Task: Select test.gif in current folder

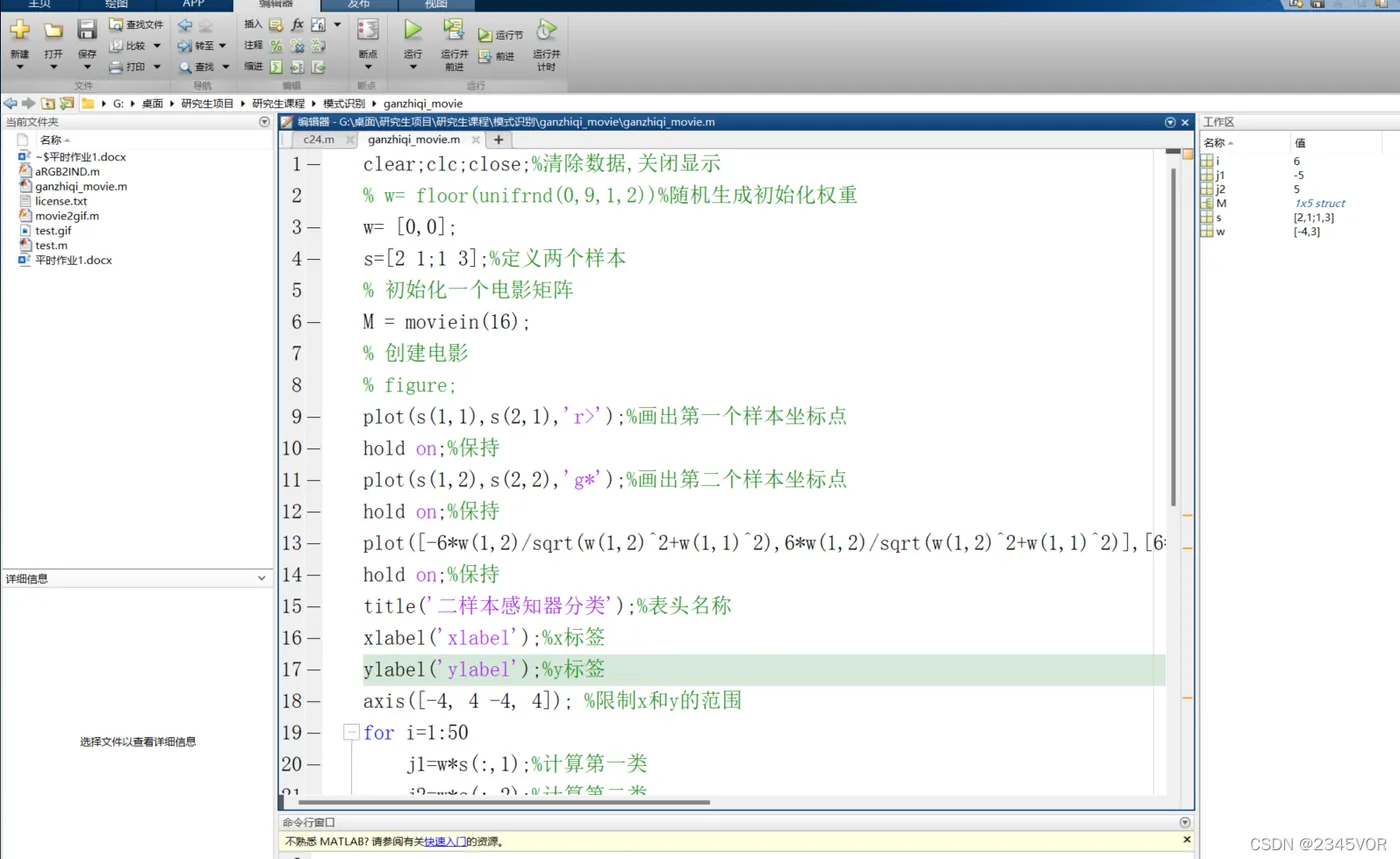Action: [x=54, y=230]
